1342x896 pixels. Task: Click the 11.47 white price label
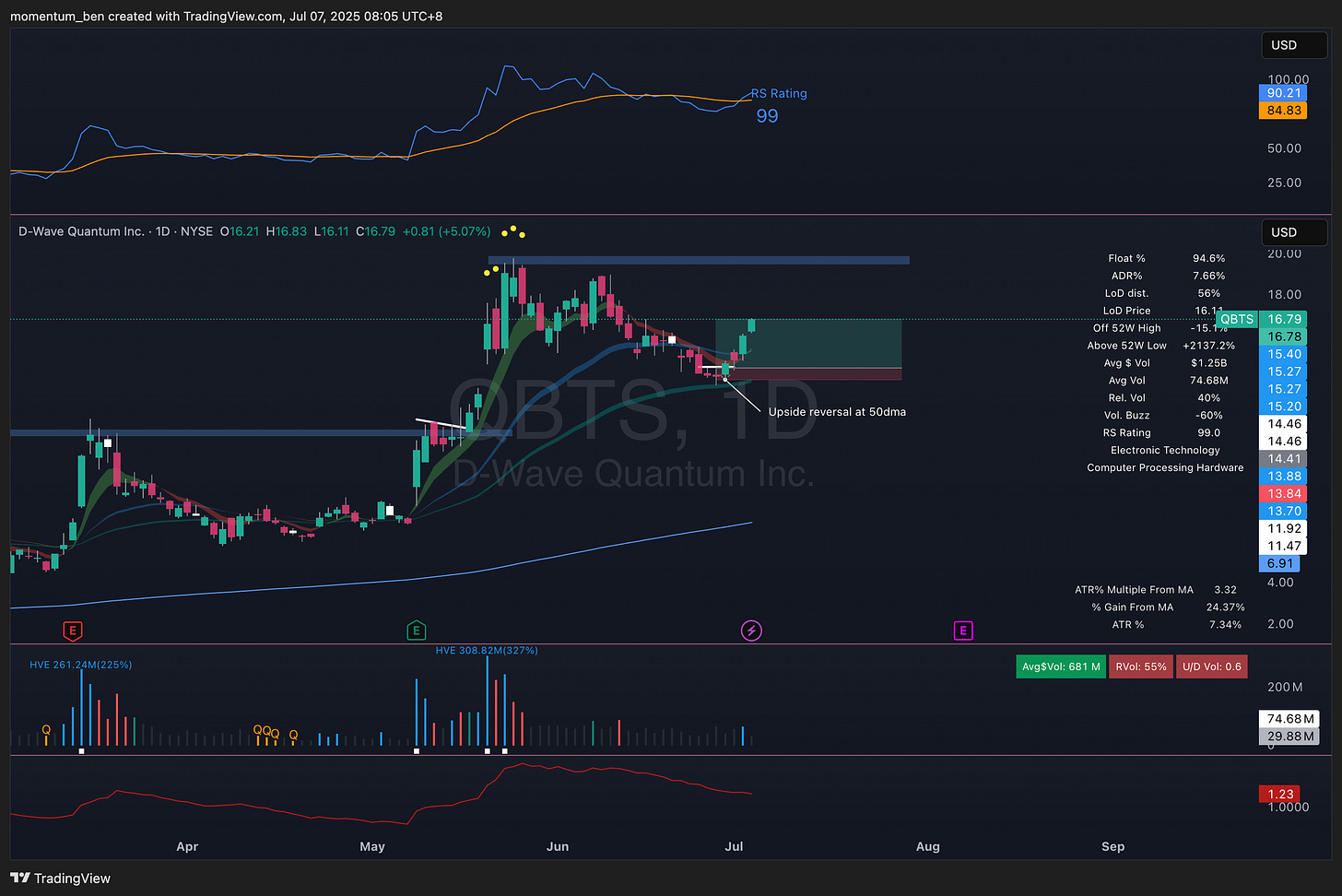coord(1283,547)
